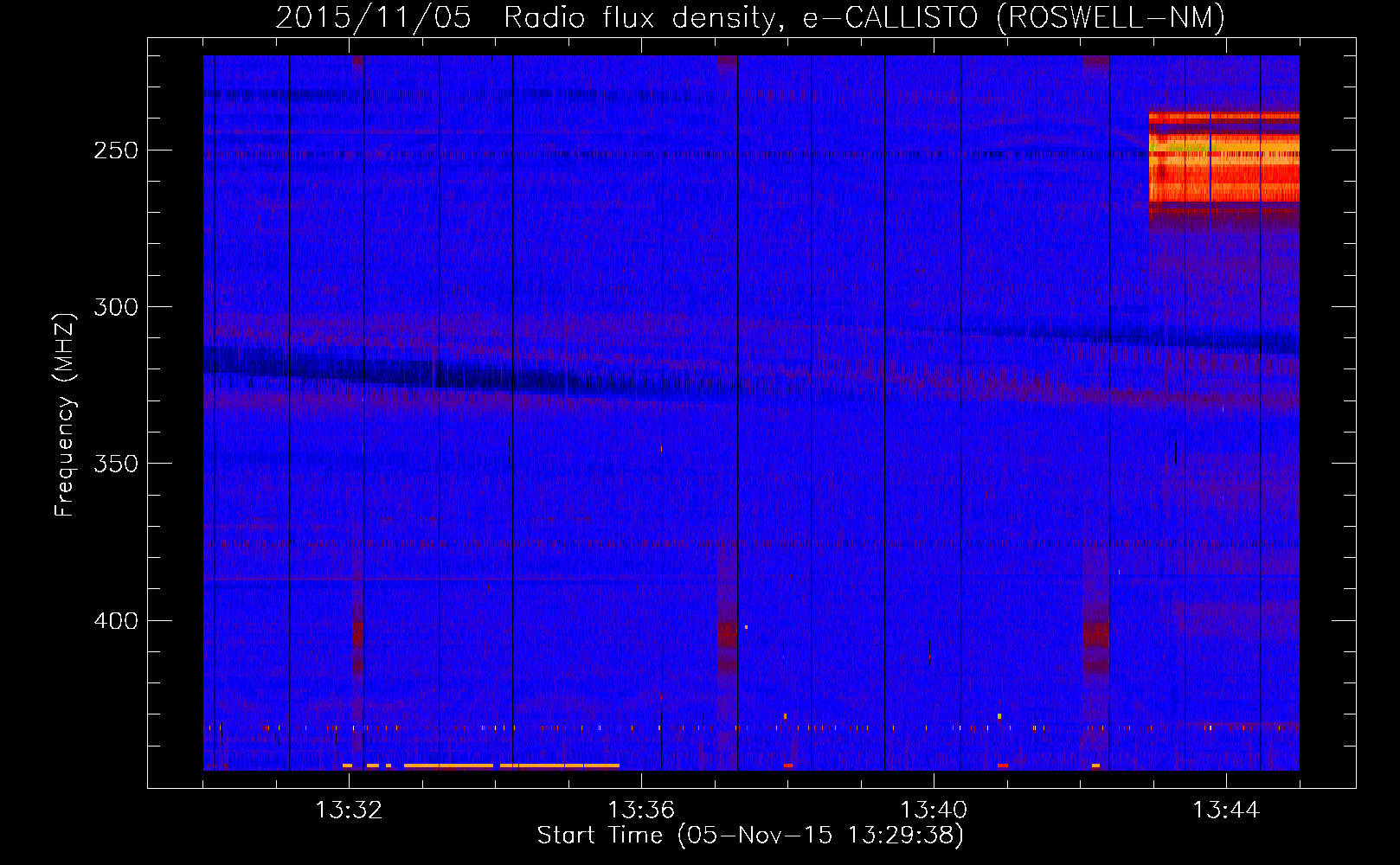Click the 350 frequency tick label
The width and height of the screenshot is (1400, 865).
(x=116, y=464)
